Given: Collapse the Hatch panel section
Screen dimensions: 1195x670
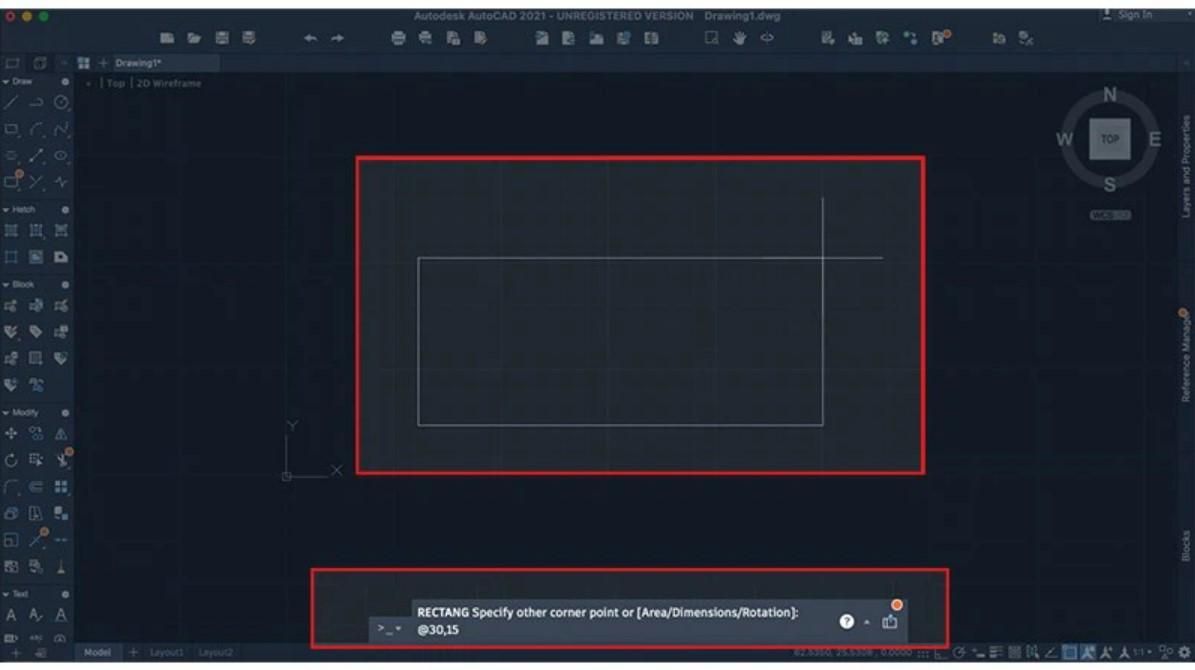Looking at the screenshot, I should click(x=6, y=210).
